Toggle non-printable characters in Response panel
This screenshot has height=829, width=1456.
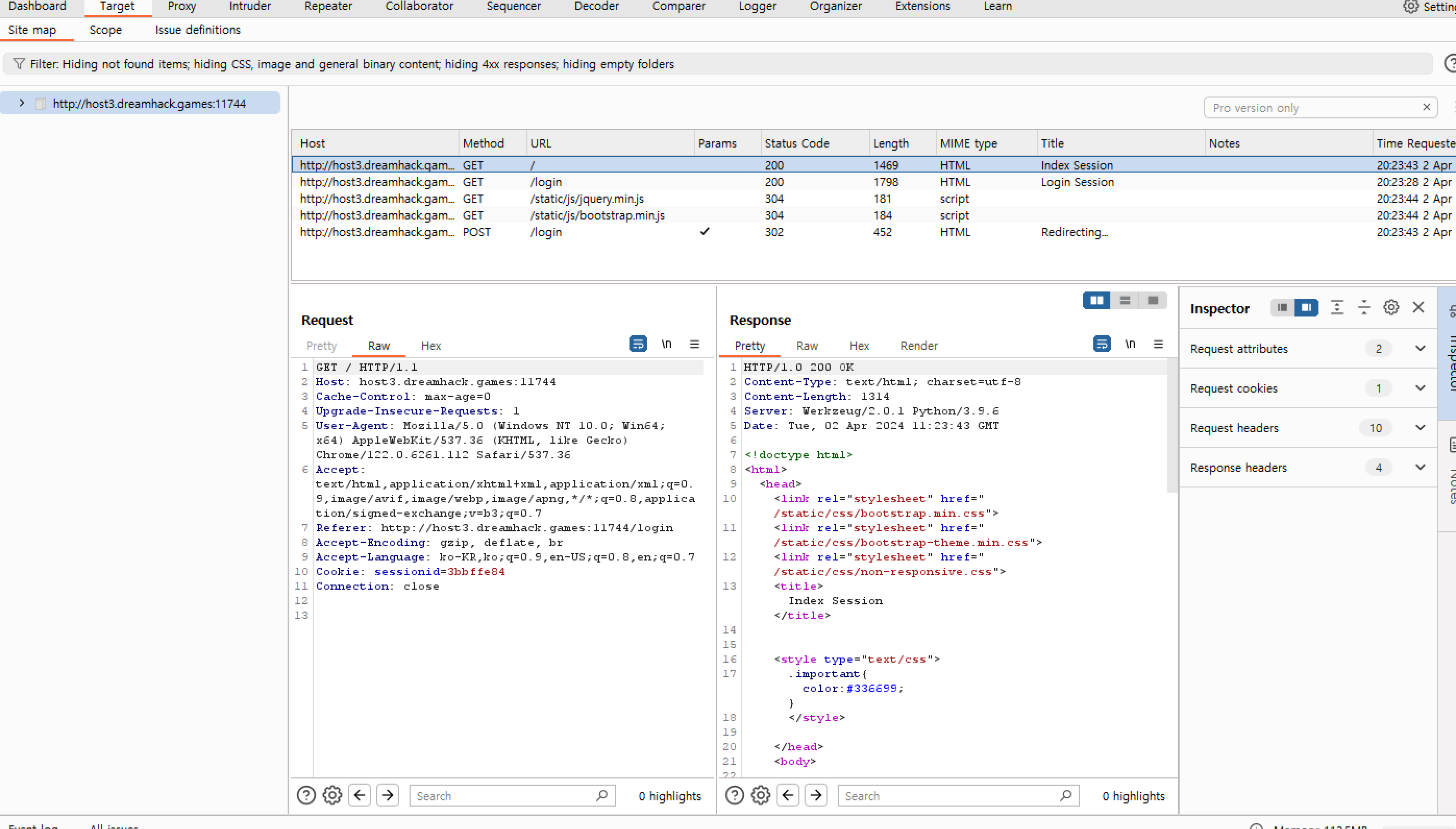click(x=1130, y=344)
